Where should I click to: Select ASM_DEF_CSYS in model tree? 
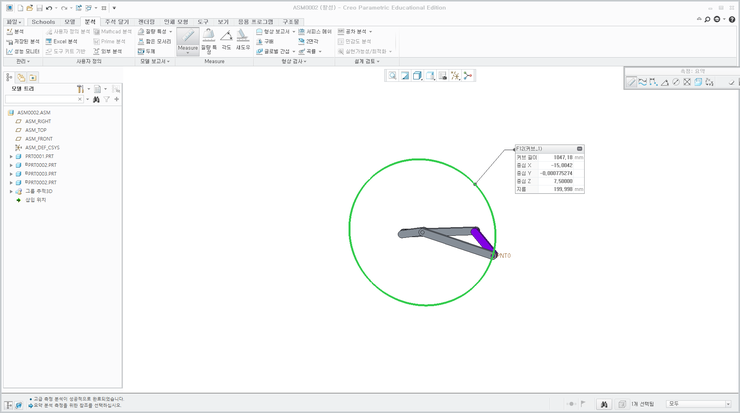pyautogui.click(x=42, y=148)
